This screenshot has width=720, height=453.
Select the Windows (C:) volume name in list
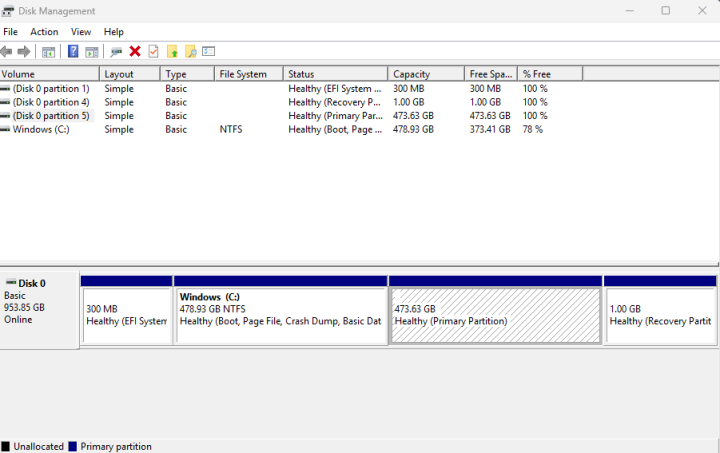[41, 130]
